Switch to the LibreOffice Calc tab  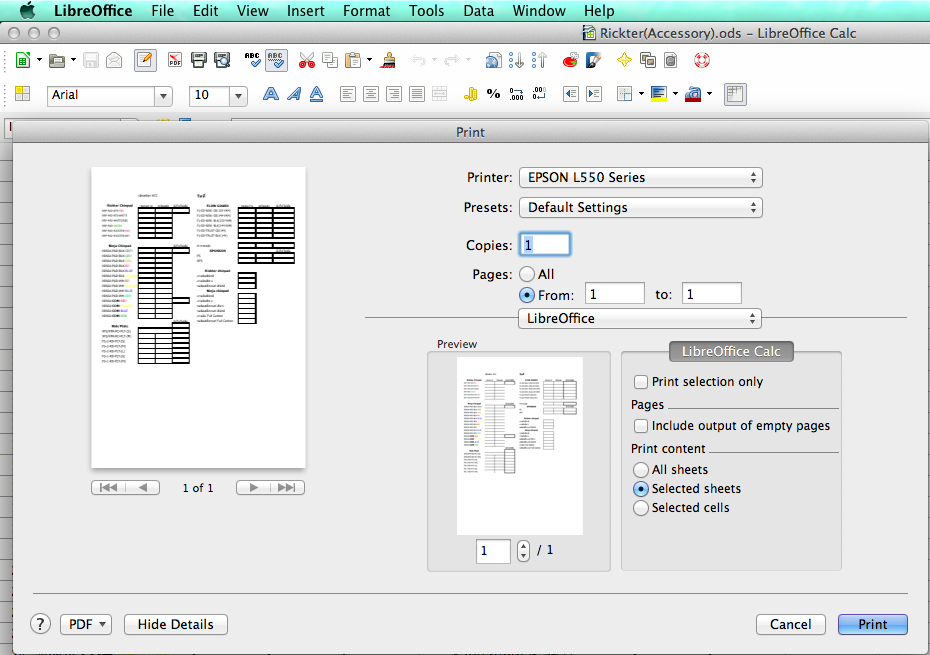731,351
